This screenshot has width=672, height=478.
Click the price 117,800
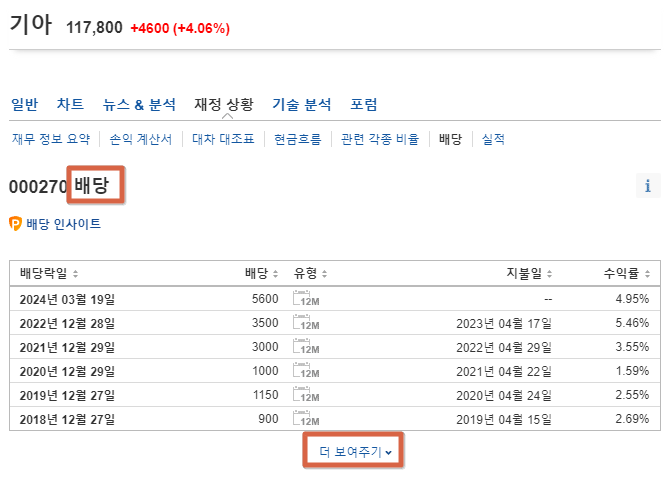tap(94, 28)
